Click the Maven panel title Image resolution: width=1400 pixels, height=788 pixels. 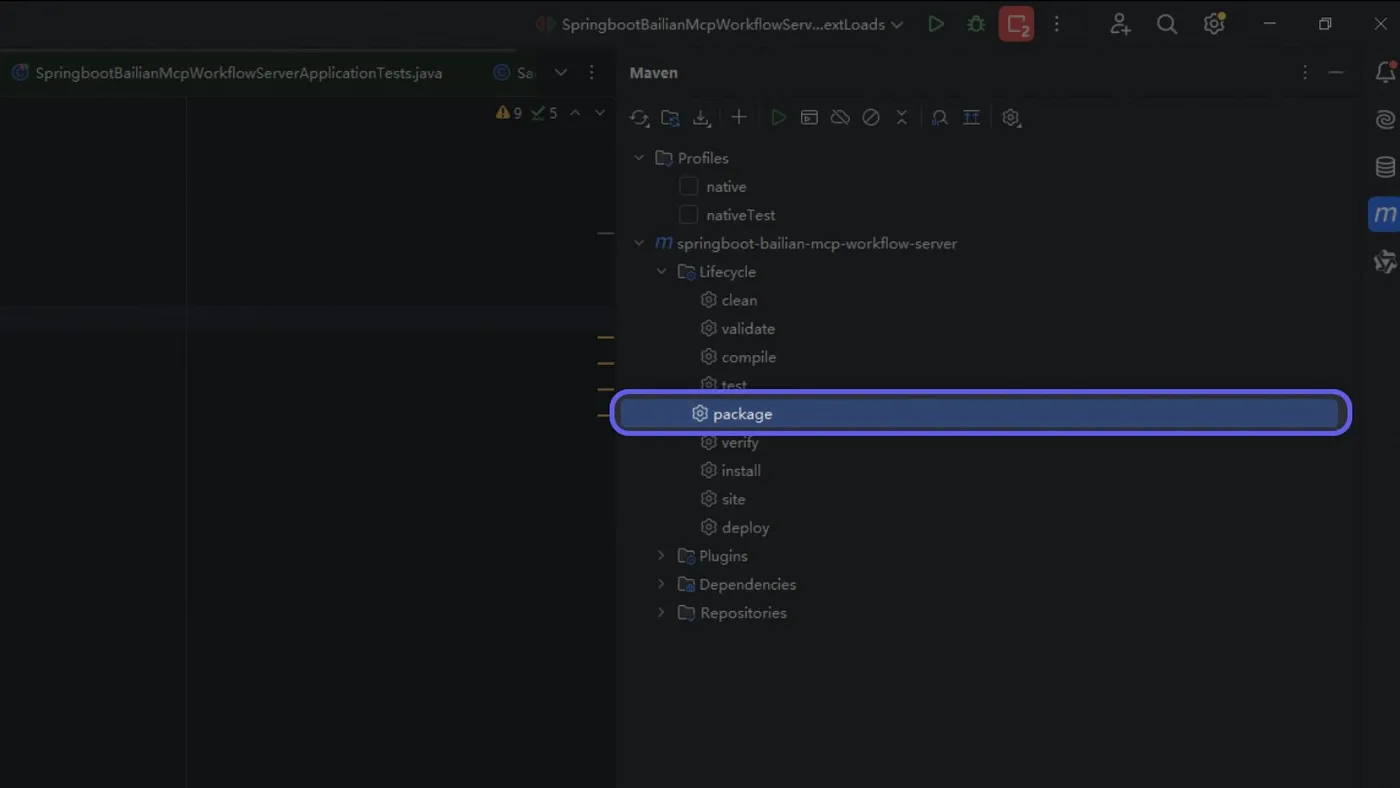[x=653, y=73]
